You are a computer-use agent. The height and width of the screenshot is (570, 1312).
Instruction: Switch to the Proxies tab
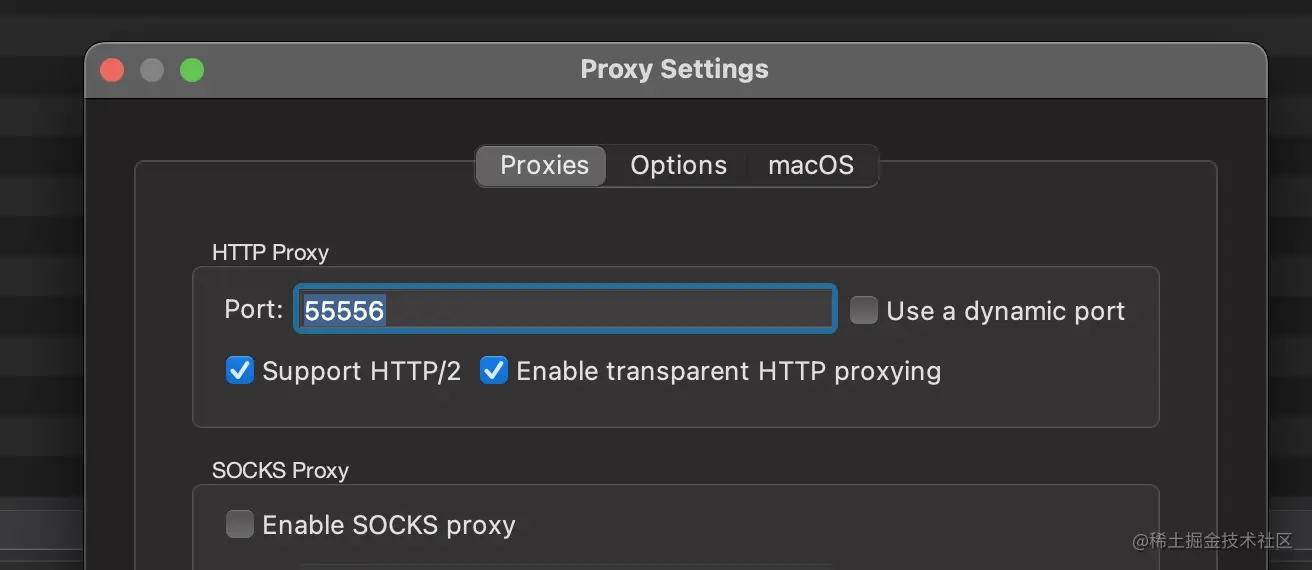544,166
